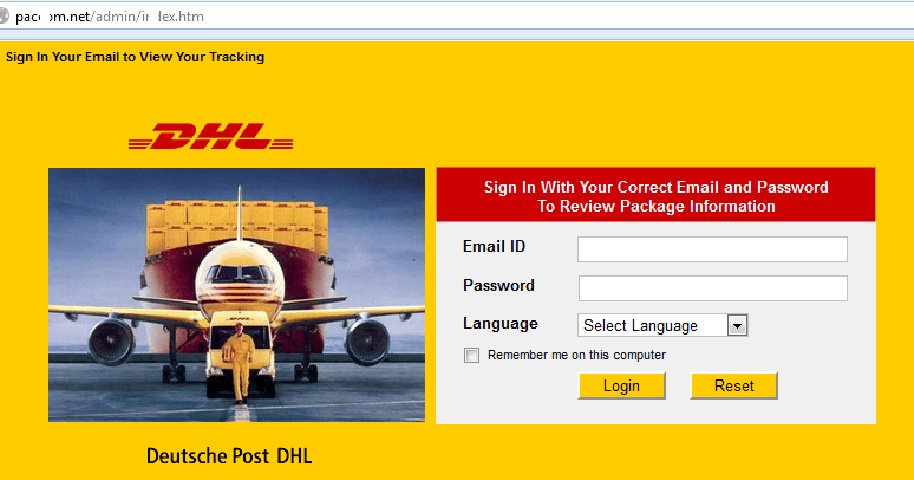Image resolution: width=914 pixels, height=480 pixels.
Task: Focus the Password text field
Action: (713, 288)
